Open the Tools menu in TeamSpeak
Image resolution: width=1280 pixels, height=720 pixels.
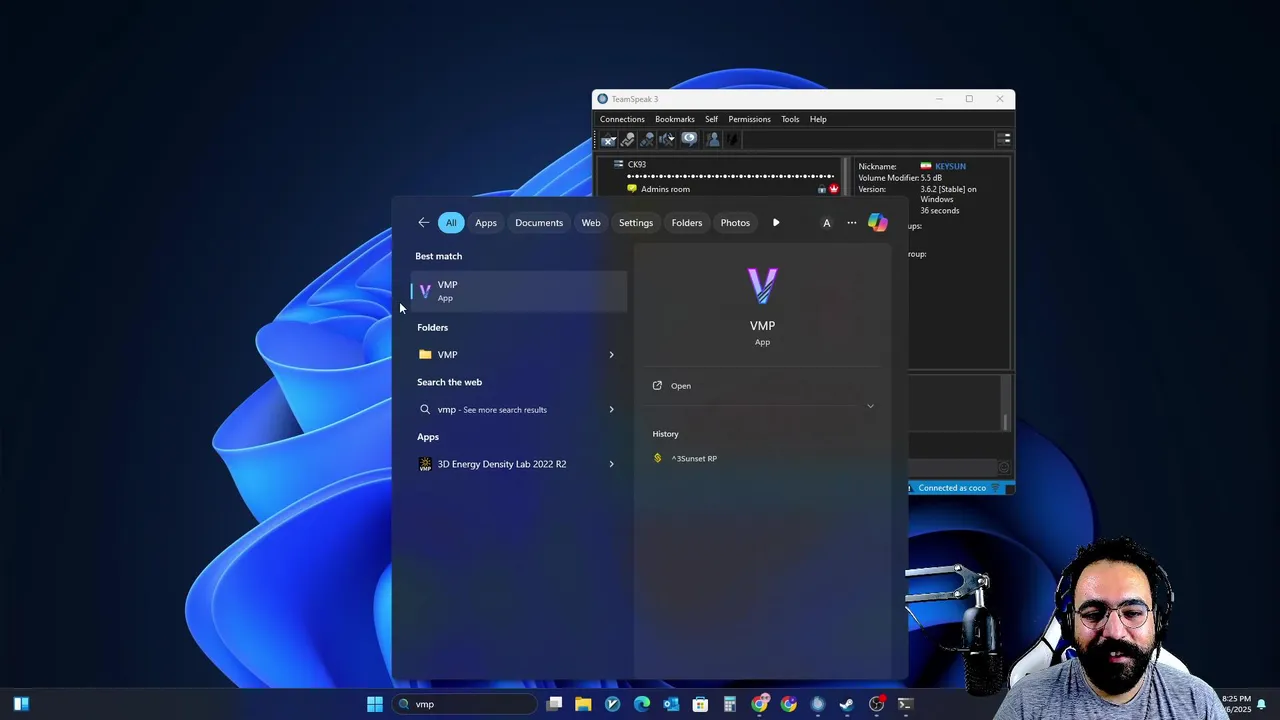click(x=790, y=119)
